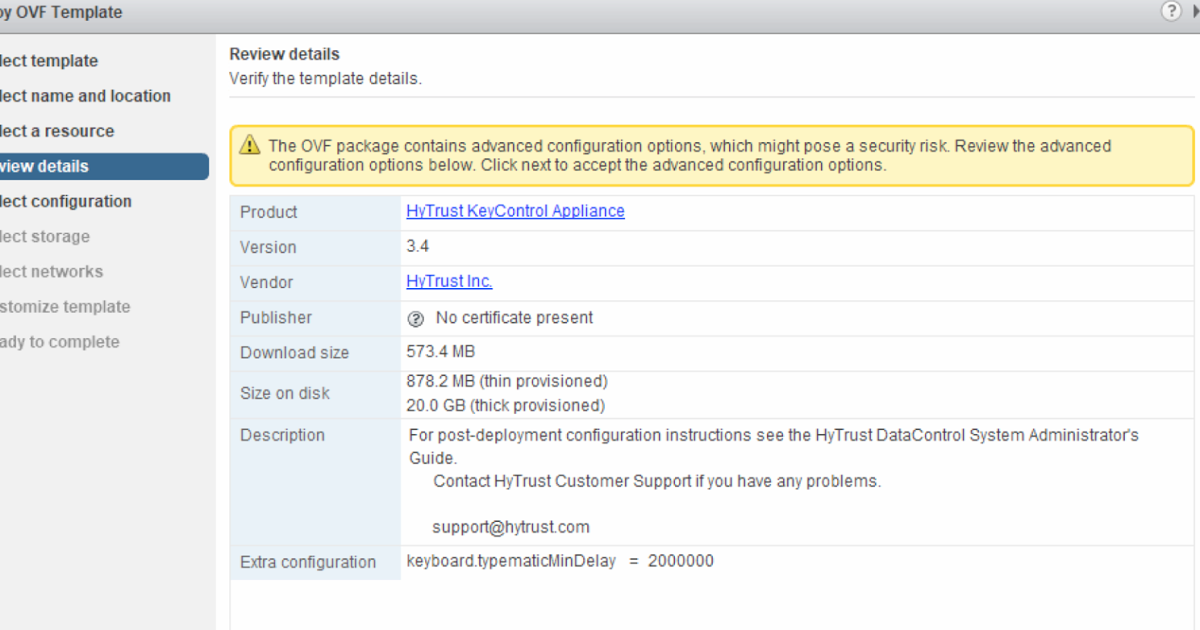Go to Select configuration step

[67, 201]
